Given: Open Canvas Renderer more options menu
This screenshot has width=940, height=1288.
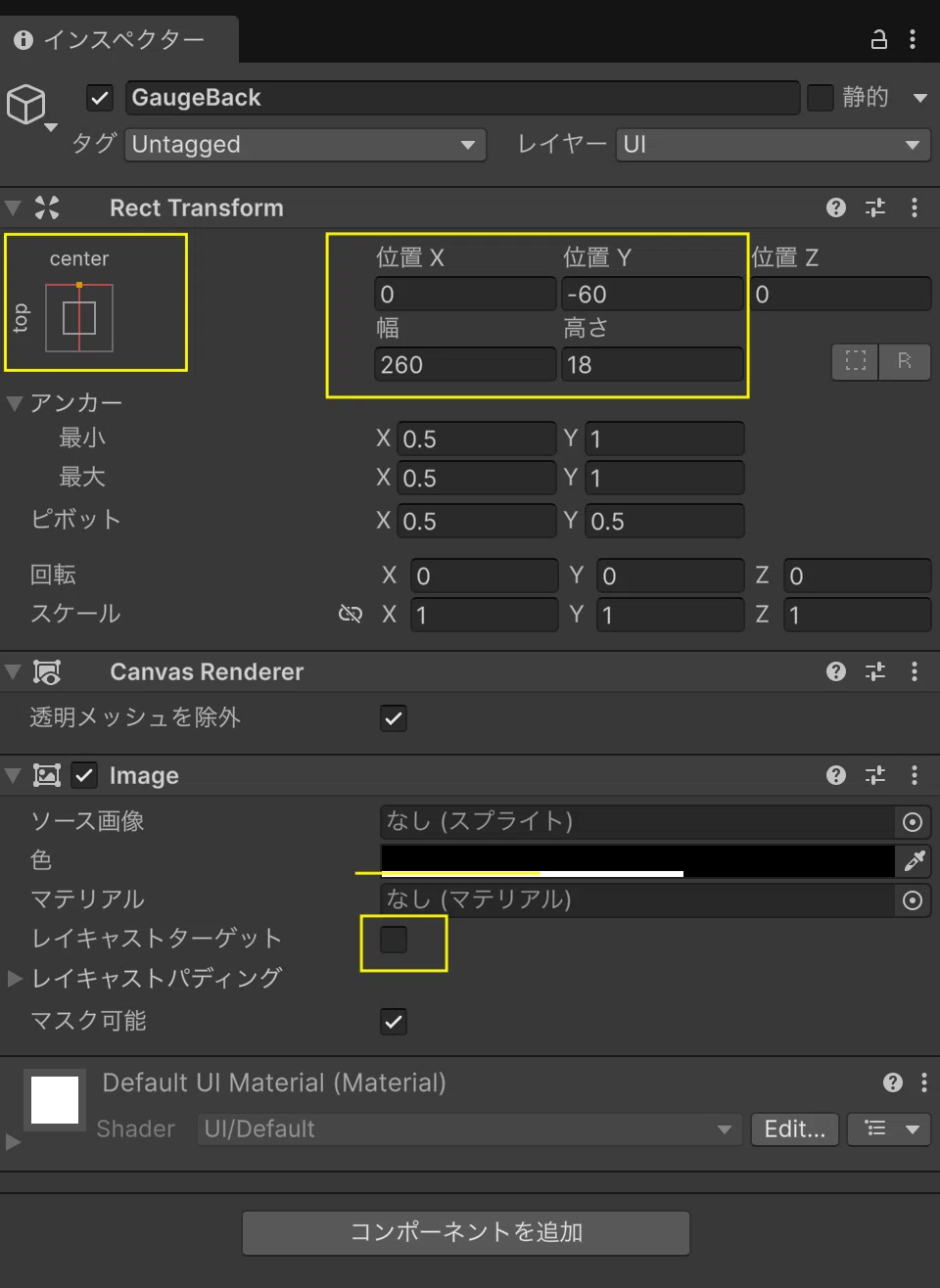Looking at the screenshot, I should 915,671.
